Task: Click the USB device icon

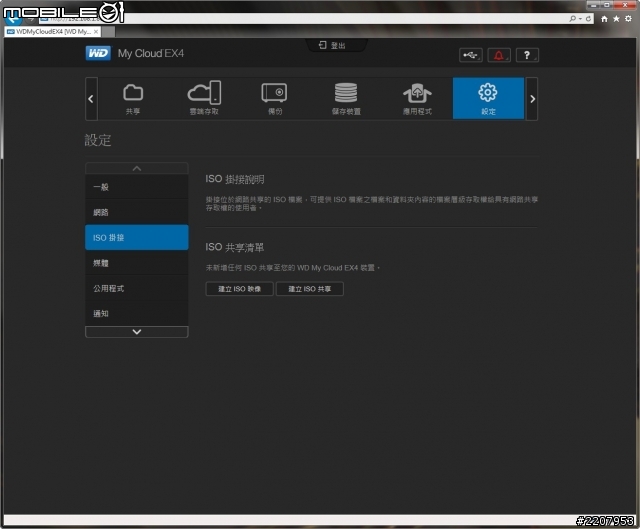Action: (x=471, y=55)
